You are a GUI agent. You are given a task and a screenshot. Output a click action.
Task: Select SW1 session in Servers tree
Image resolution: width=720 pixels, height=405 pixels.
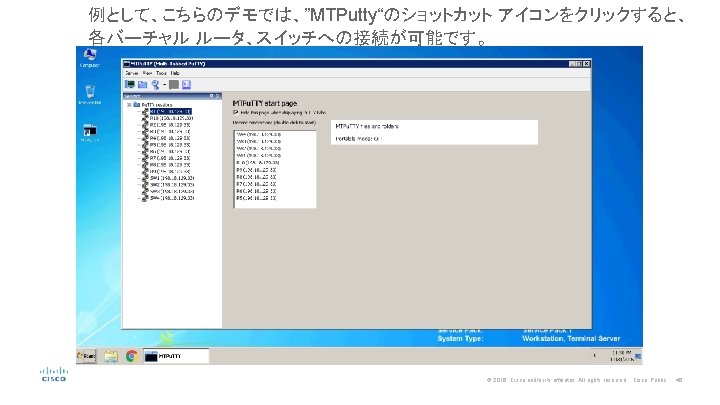[x=172, y=178]
